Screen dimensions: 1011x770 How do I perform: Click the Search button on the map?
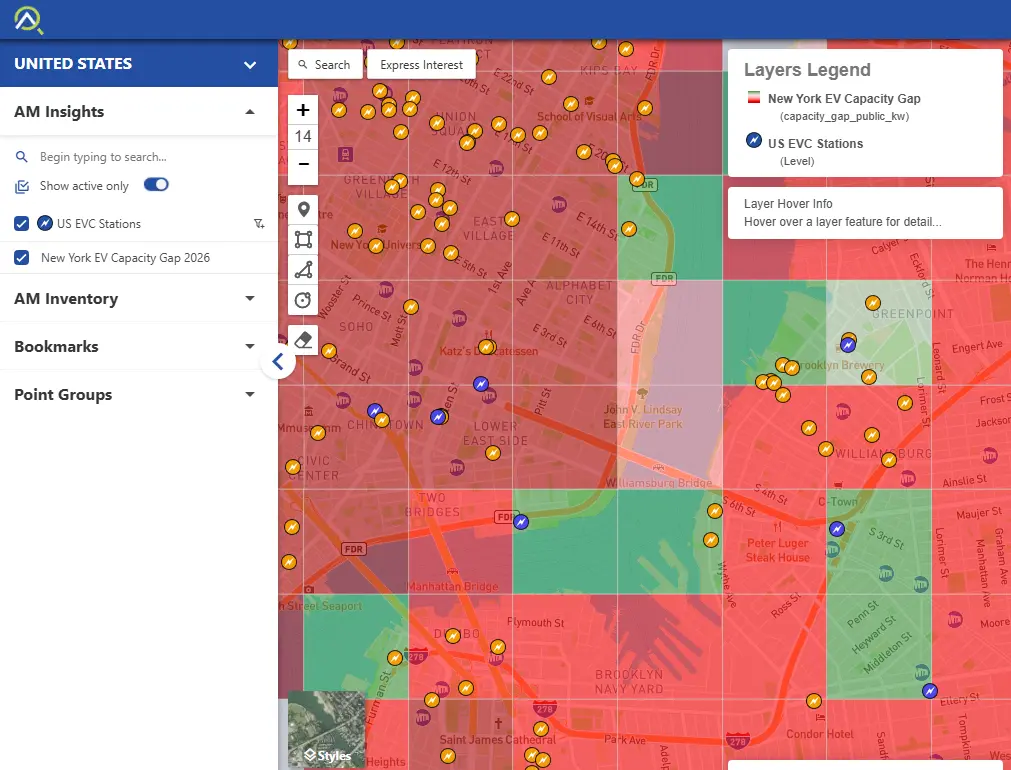pyautogui.click(x=325, y=65)
